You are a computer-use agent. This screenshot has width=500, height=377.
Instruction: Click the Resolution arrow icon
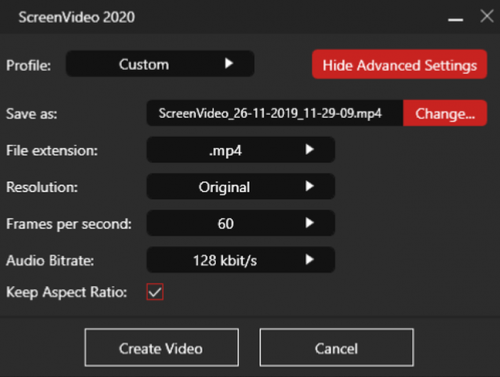(310, 186)
